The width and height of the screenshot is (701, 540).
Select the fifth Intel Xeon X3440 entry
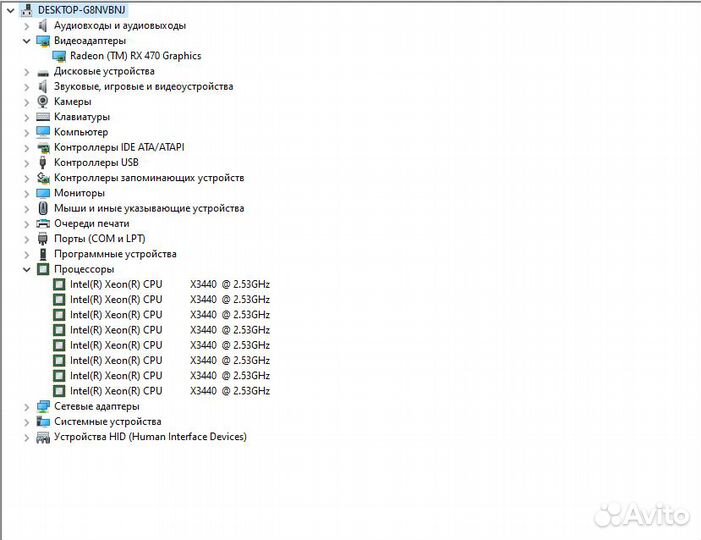pyautogui.click(x=170, y=345)
